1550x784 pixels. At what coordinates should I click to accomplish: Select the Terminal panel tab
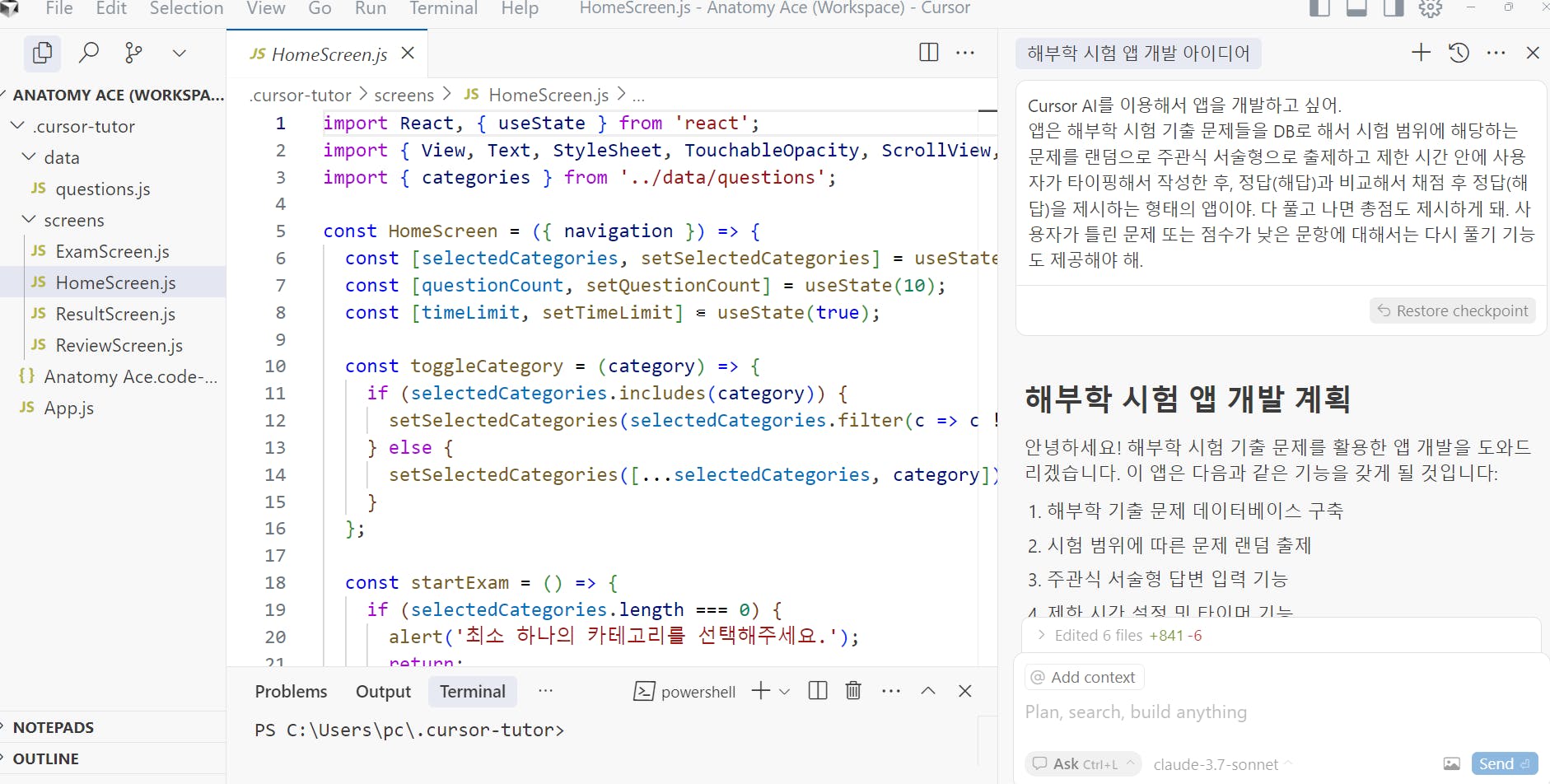[x=473, y=692]
